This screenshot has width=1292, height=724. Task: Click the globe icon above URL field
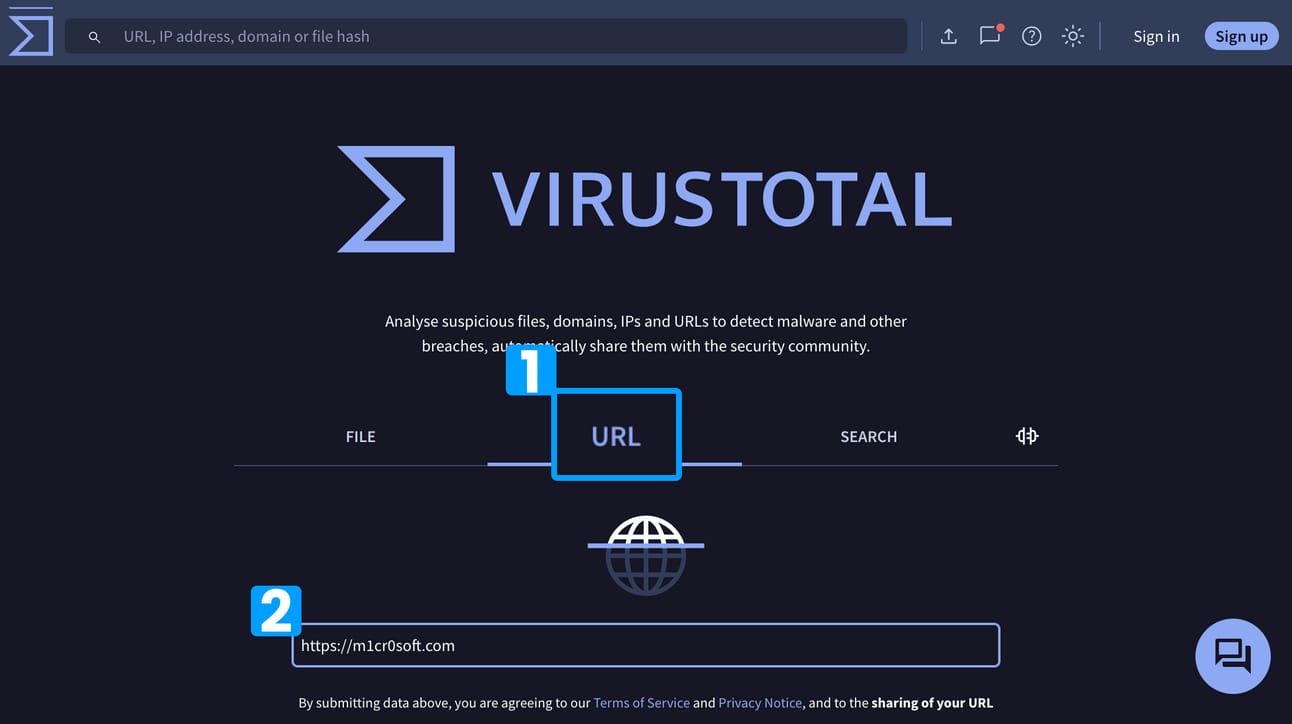pos(646,555)
